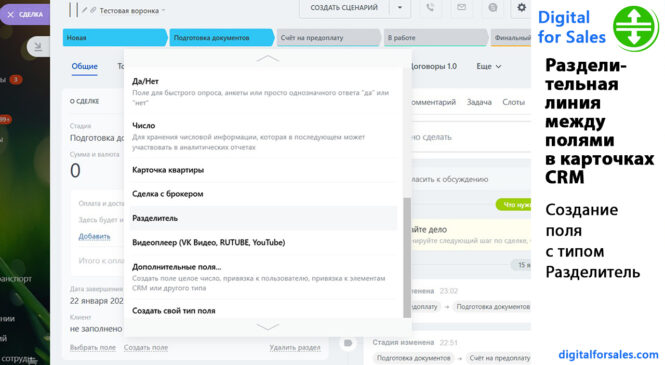Close the deal card with СДЕЛКА button
Screen dimensions: 665x365
pos(25,14)
